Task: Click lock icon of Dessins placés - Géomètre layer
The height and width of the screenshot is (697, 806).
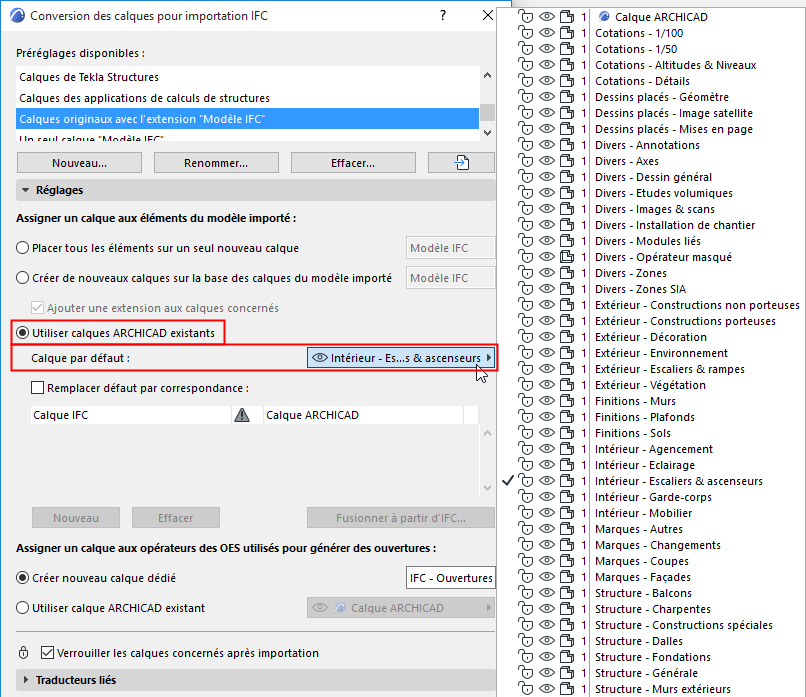Action: click(525, 97)
